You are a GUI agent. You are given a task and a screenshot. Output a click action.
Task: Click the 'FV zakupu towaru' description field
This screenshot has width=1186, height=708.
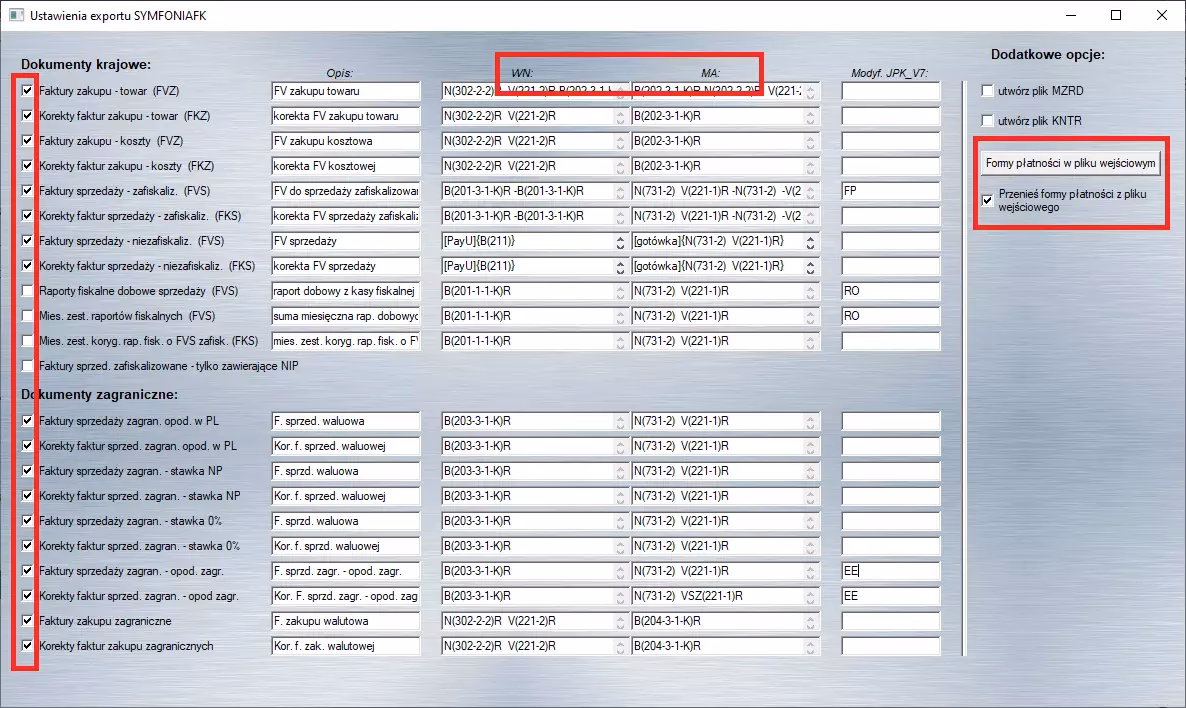point(345,91)
